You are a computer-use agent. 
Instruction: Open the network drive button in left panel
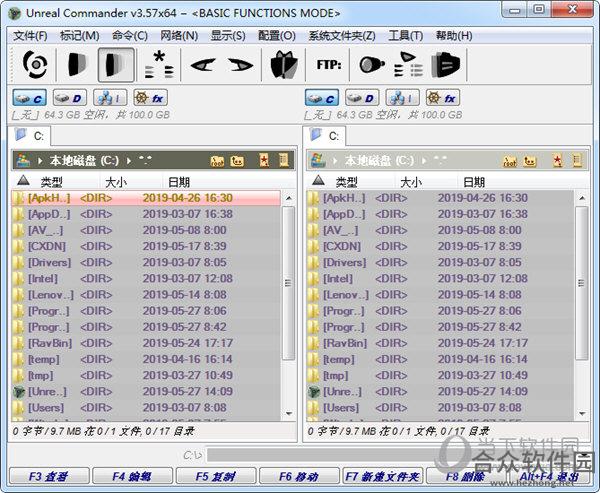[x=110, y=98]
